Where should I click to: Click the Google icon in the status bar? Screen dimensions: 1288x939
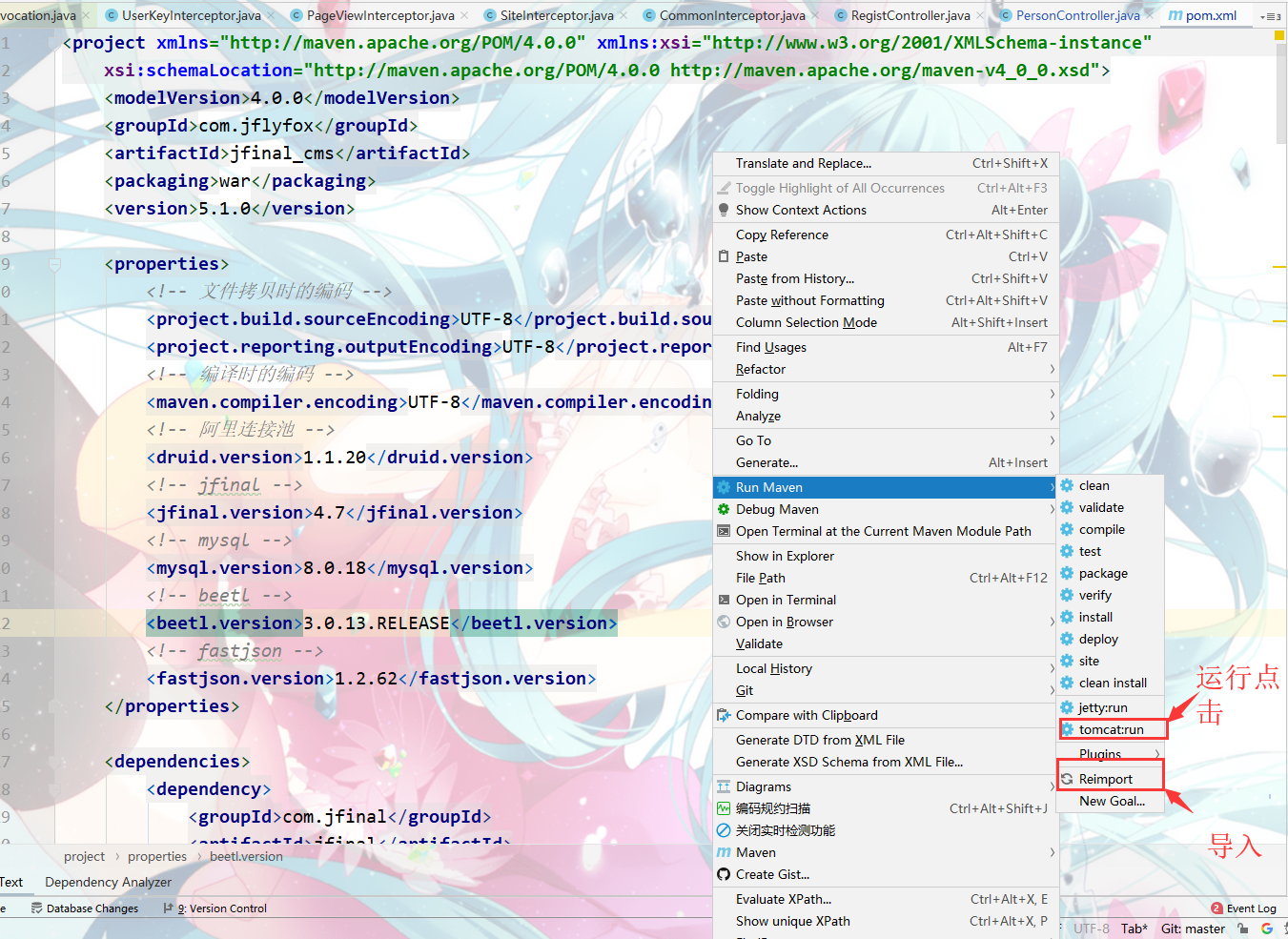click(1267, 929)
